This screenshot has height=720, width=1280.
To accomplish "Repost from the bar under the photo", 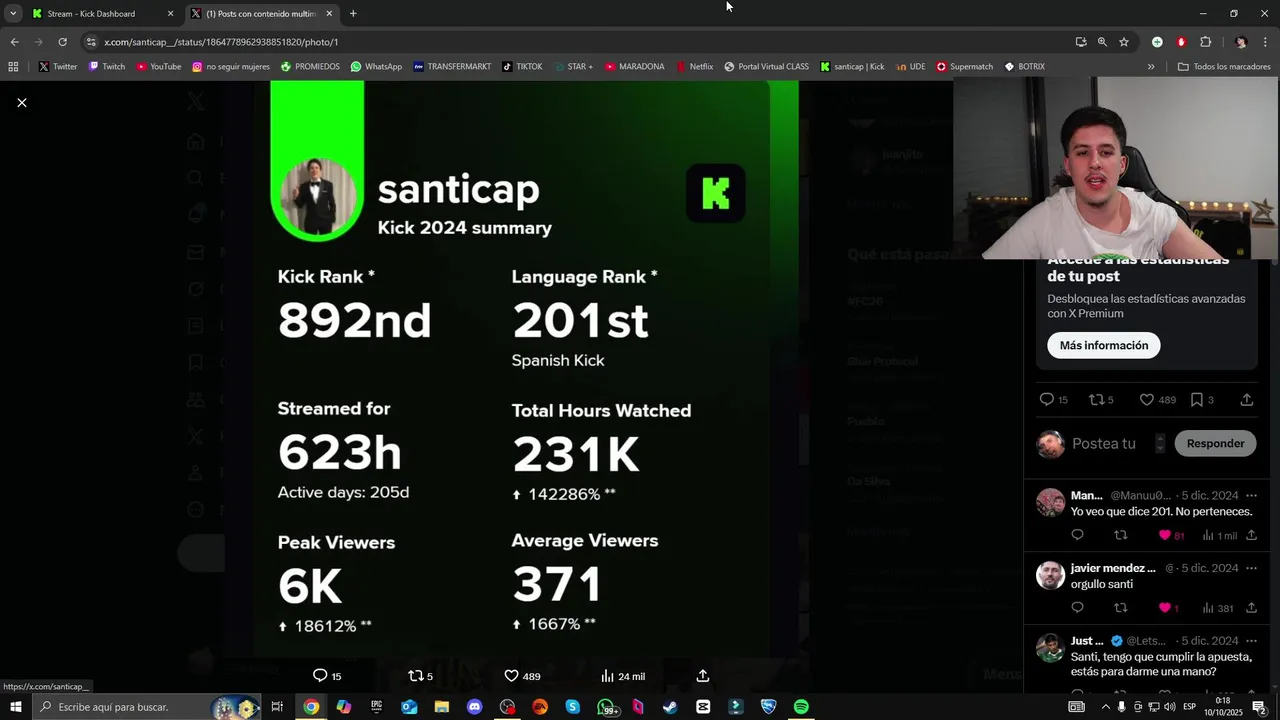I will pyautogui.click(x=420, y=676).
